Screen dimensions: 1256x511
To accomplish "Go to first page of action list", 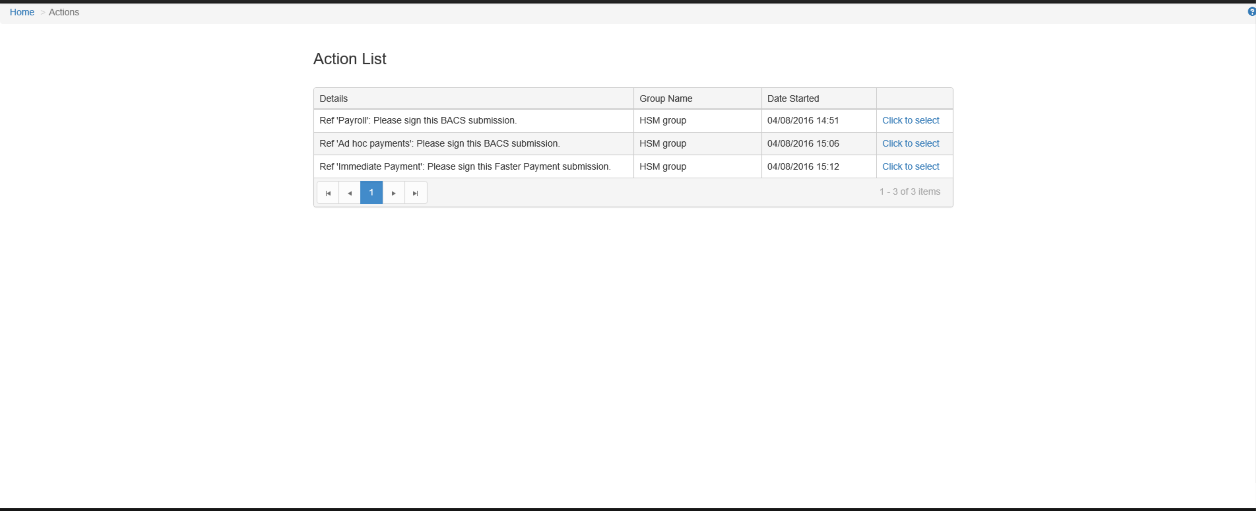I will [x=327, y=193].
